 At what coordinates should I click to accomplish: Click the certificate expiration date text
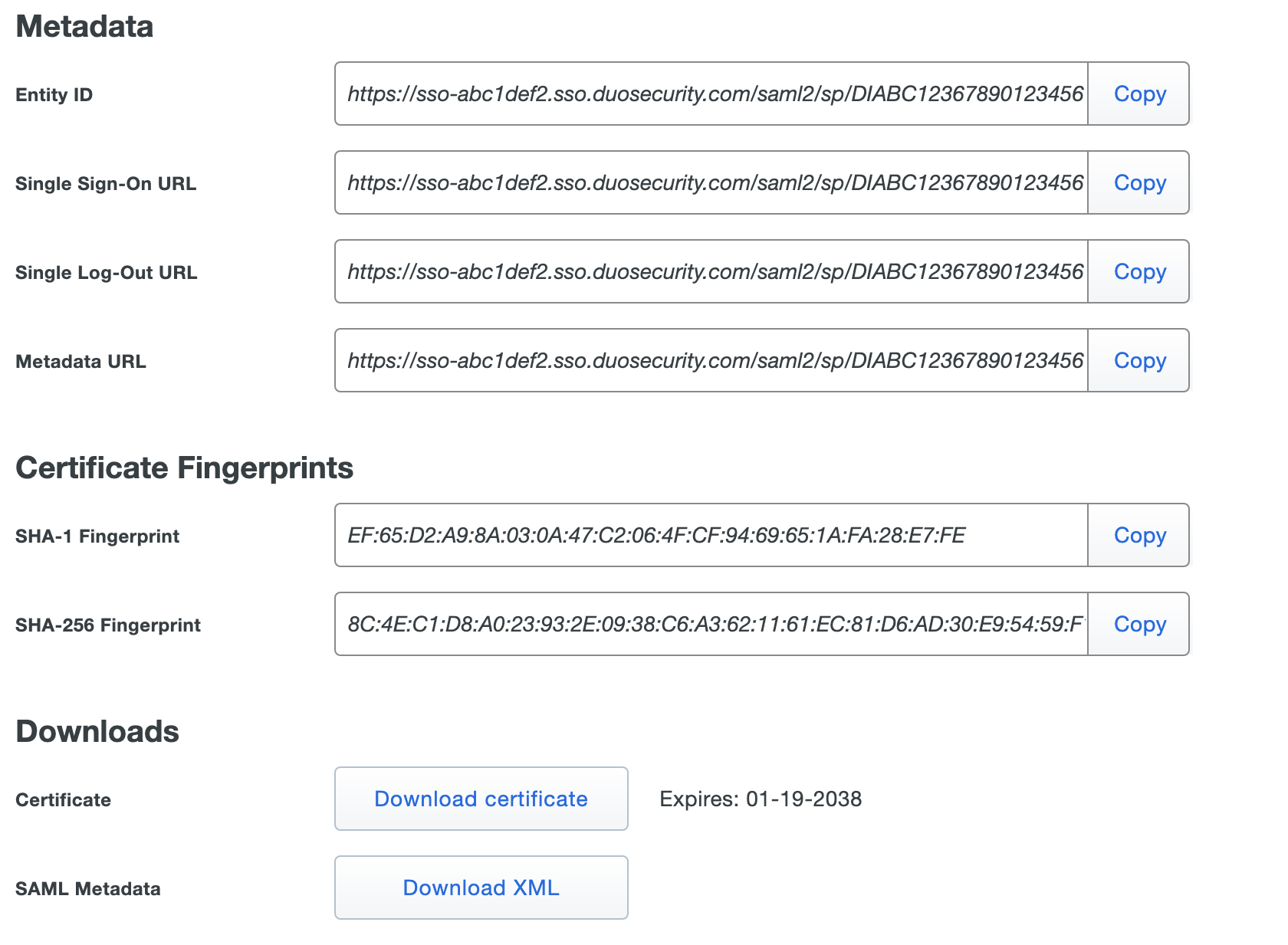pos(761,799)
